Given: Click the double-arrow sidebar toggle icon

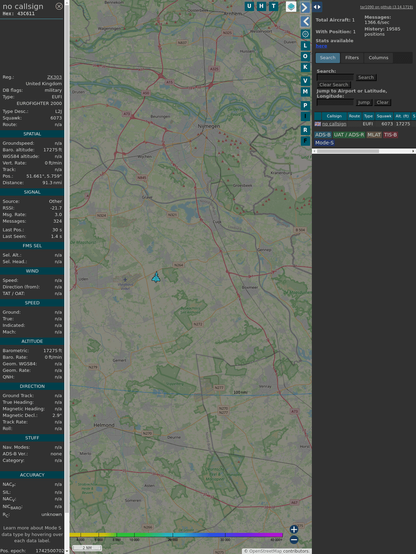Looking at the screenshot, I should tap(317, 7).
